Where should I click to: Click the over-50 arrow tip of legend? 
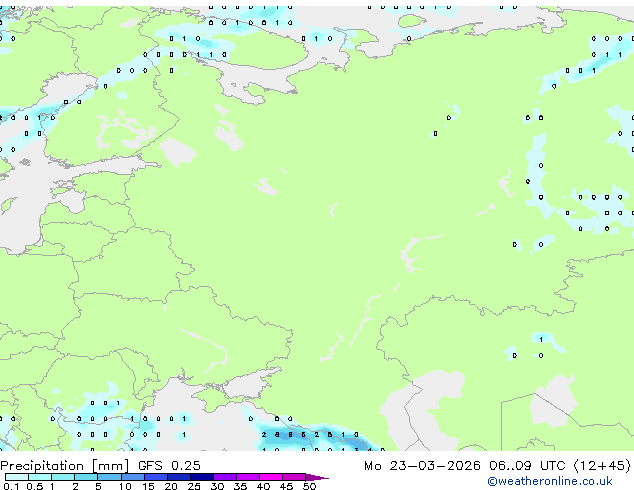317,478
